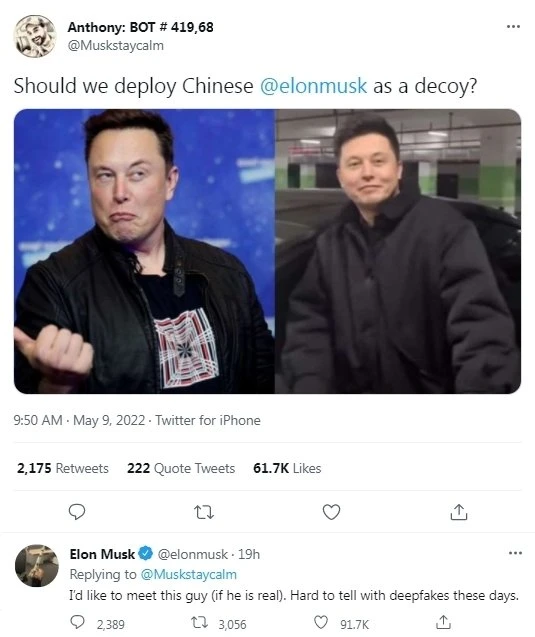
Task: View the 222 Quote Tweets
Action: 181,468
